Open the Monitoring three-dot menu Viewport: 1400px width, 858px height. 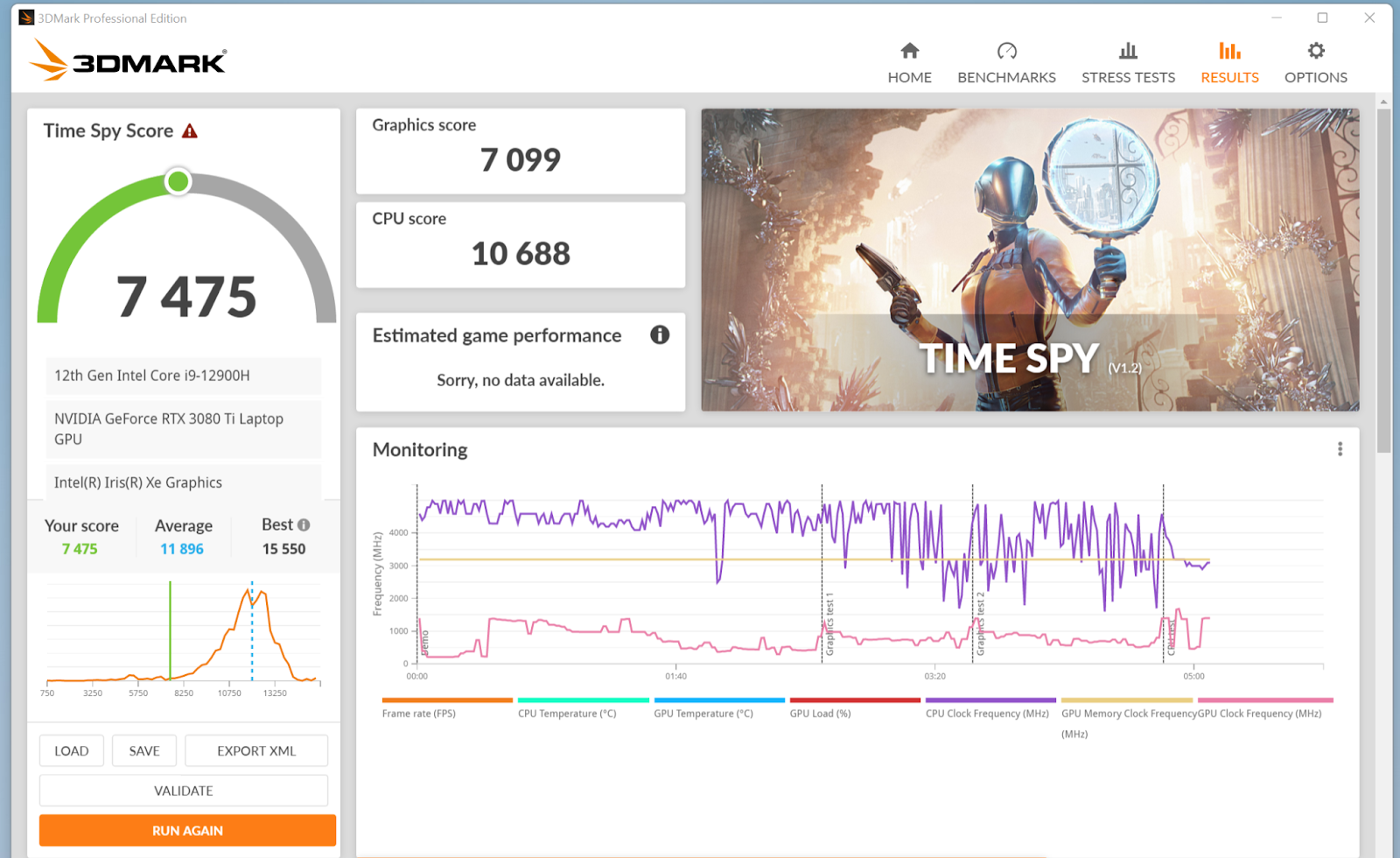click(x=1340, y=449)
